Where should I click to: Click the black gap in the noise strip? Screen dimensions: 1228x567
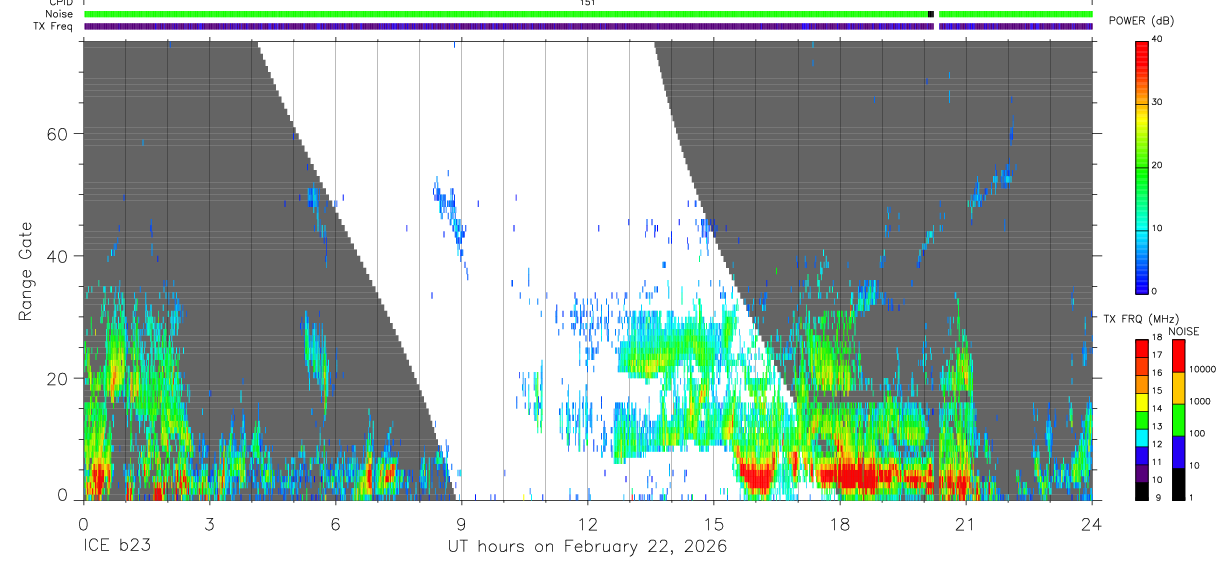931,14
